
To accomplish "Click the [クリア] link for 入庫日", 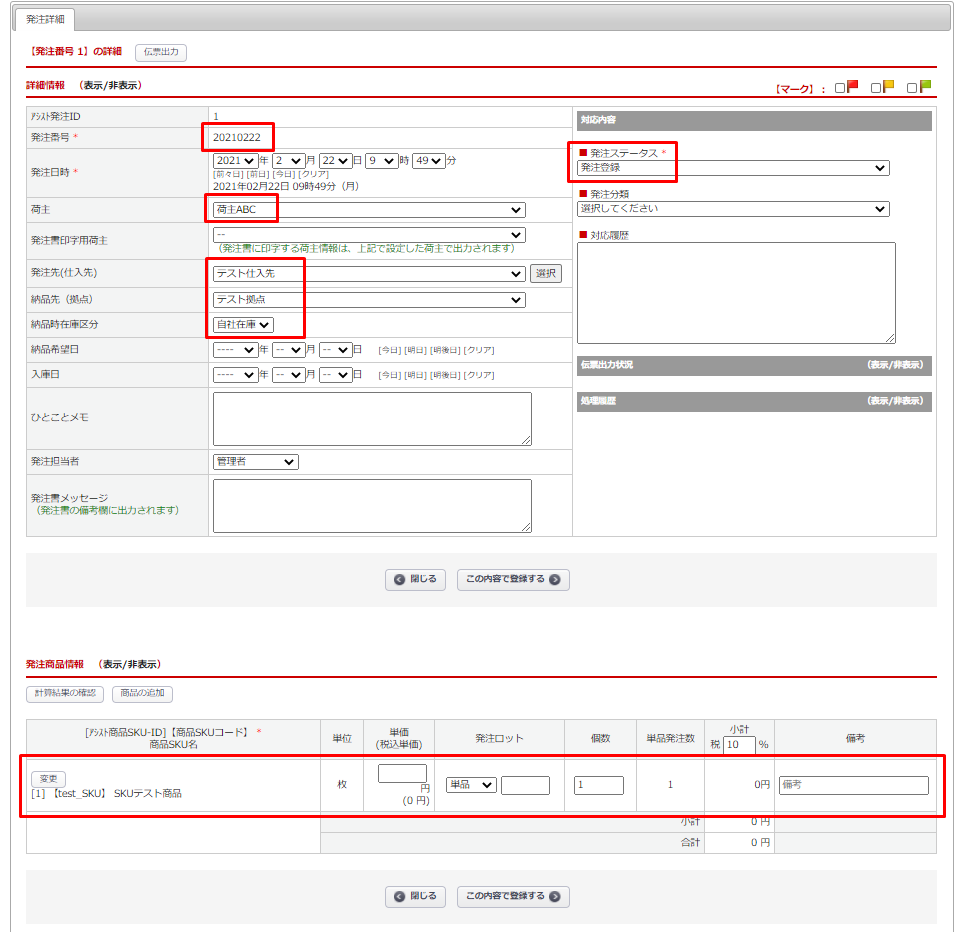I will click(x=480, y=375).
